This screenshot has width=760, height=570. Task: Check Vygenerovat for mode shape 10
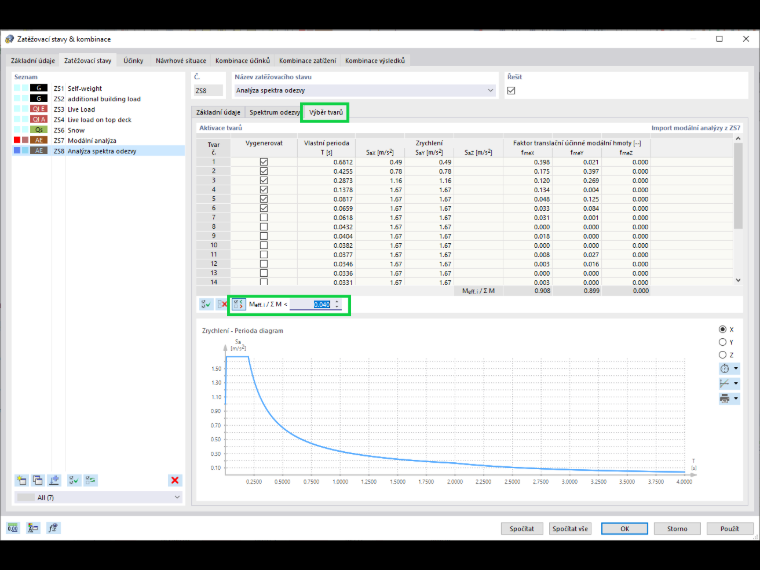point(264,245)
